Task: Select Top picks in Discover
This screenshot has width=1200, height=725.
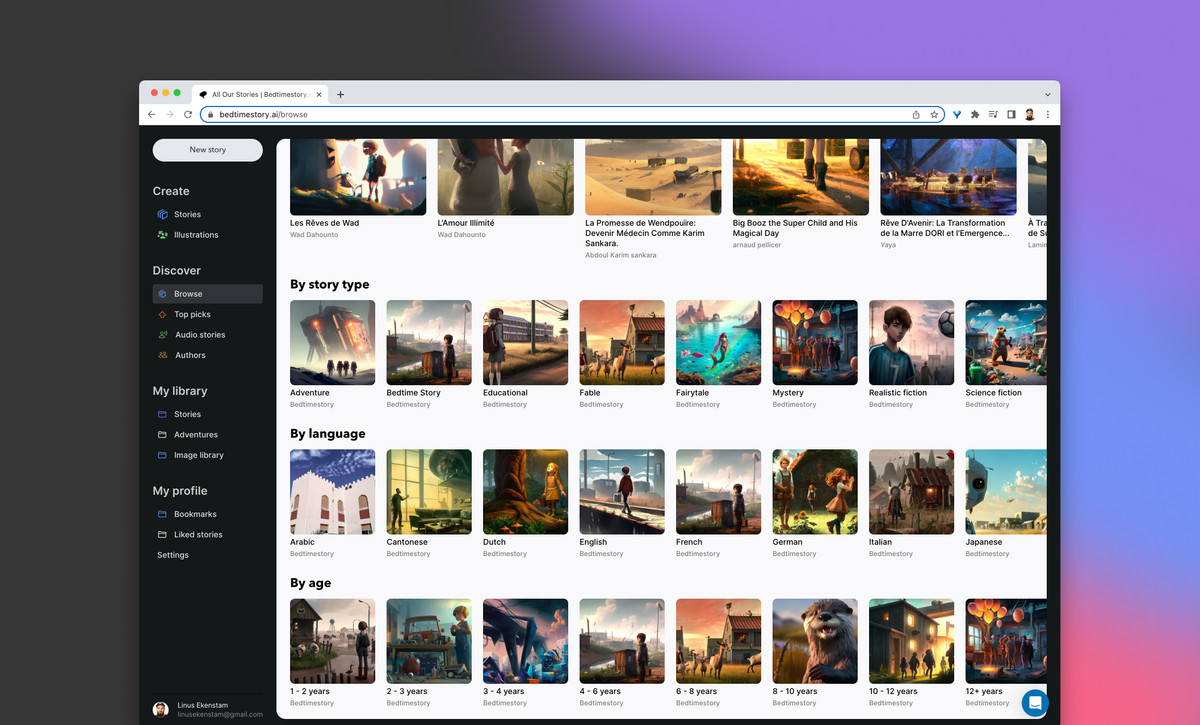Action: [x=192, y=314]
